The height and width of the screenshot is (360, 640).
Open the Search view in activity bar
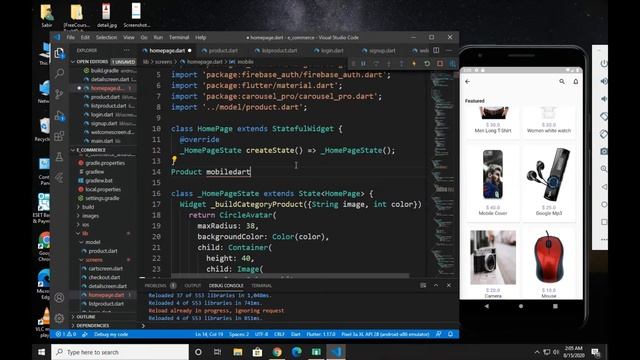coord(59,73)
